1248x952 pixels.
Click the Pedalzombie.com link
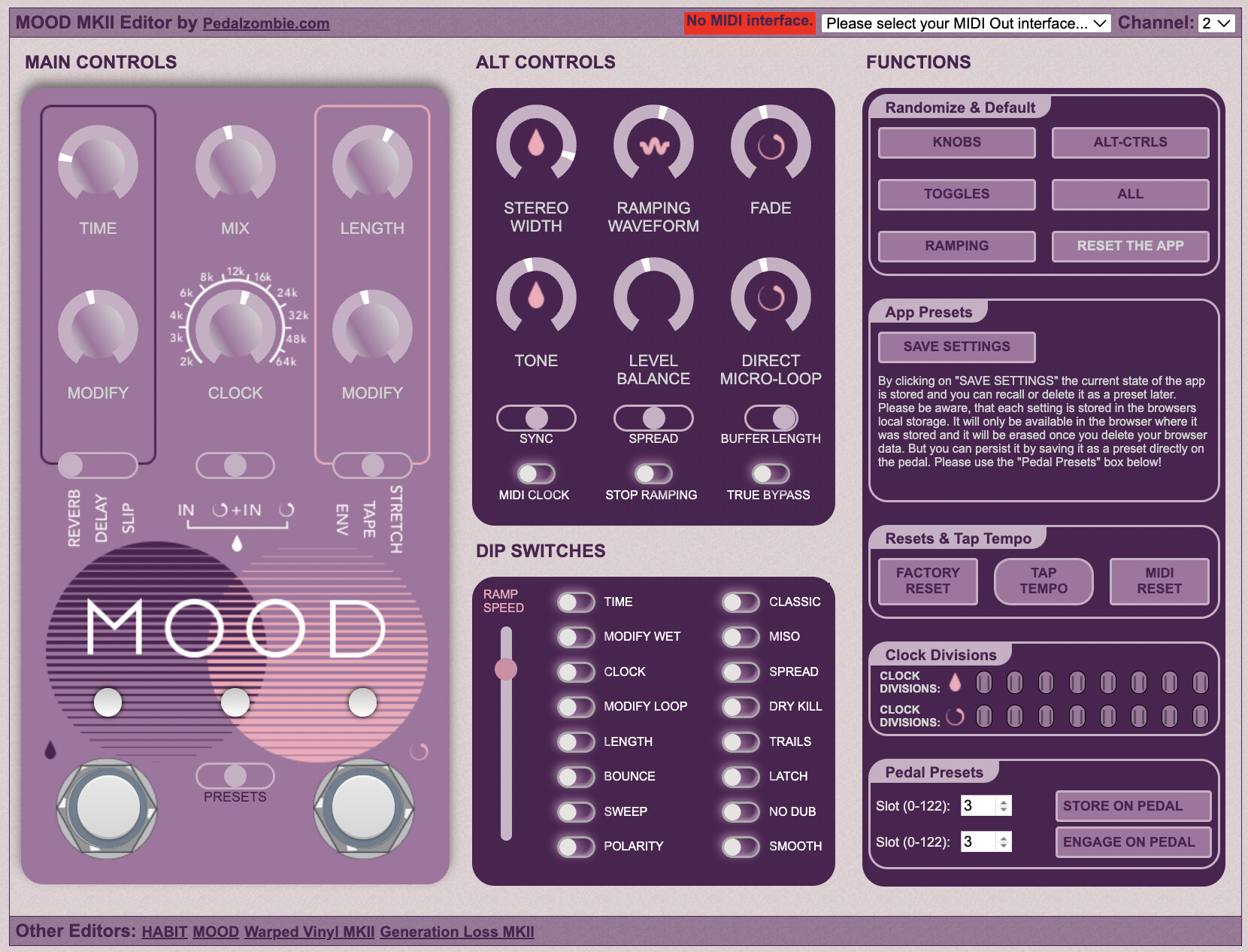click(x=266, y=23)
